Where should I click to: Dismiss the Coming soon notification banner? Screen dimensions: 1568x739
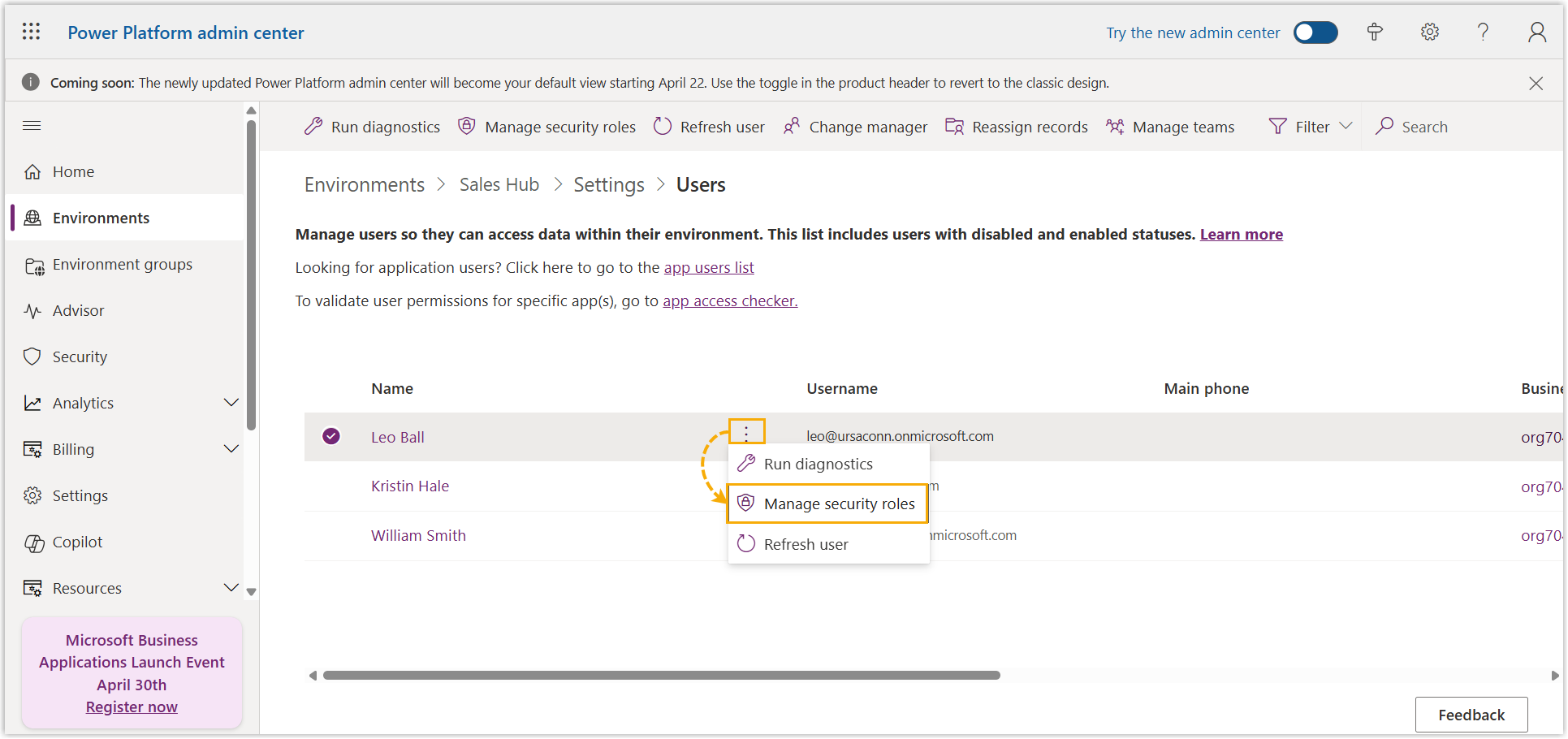(1536, 83)
